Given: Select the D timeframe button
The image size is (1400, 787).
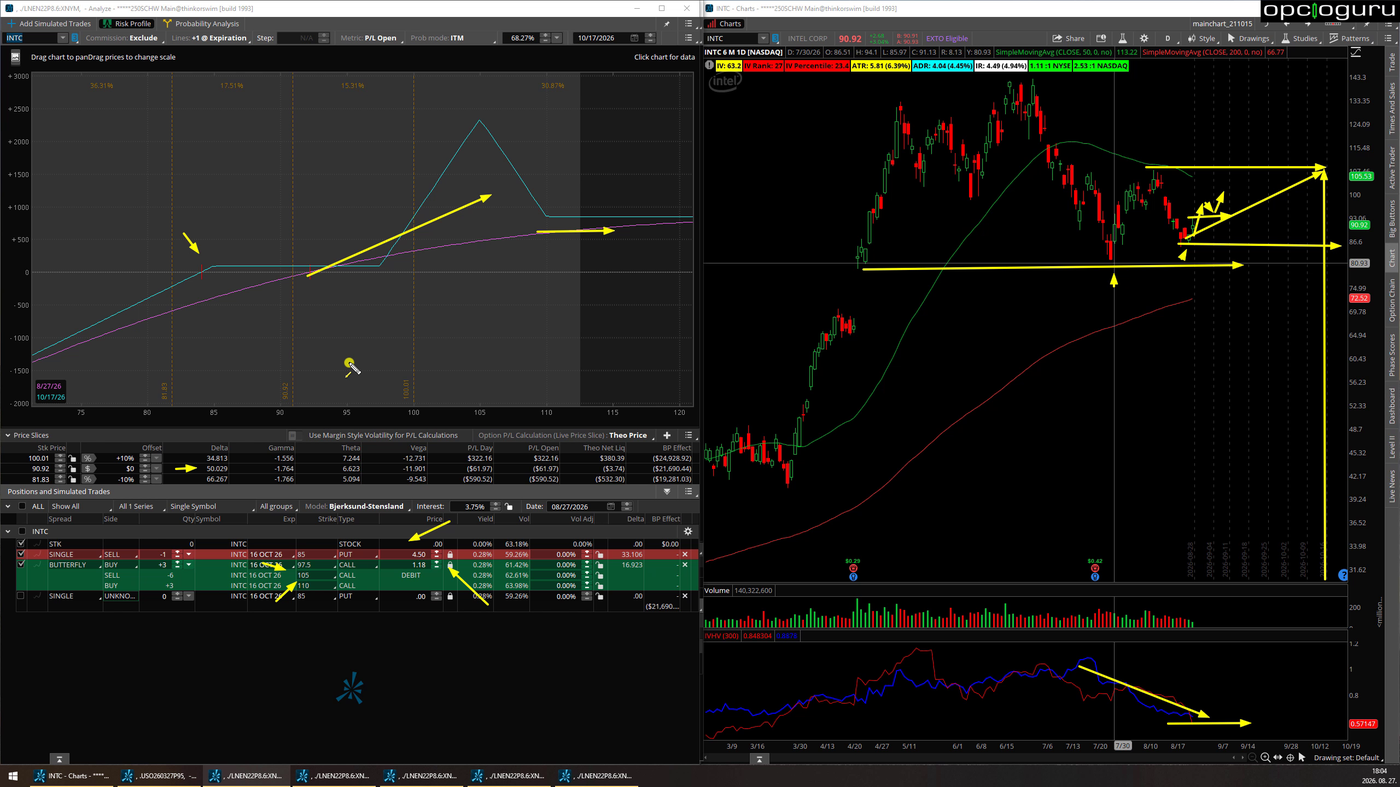Looking at the screenshot, I should (x=1167, y=38).
